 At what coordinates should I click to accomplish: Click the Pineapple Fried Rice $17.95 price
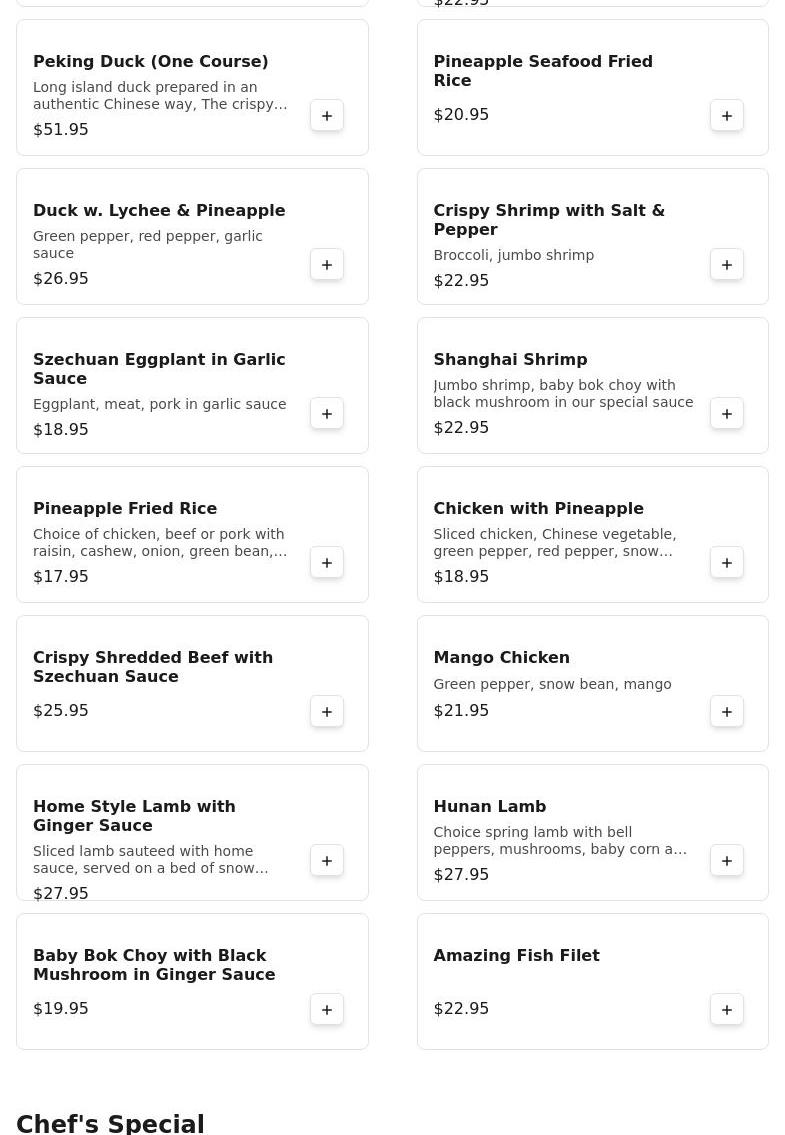[61, 577]
